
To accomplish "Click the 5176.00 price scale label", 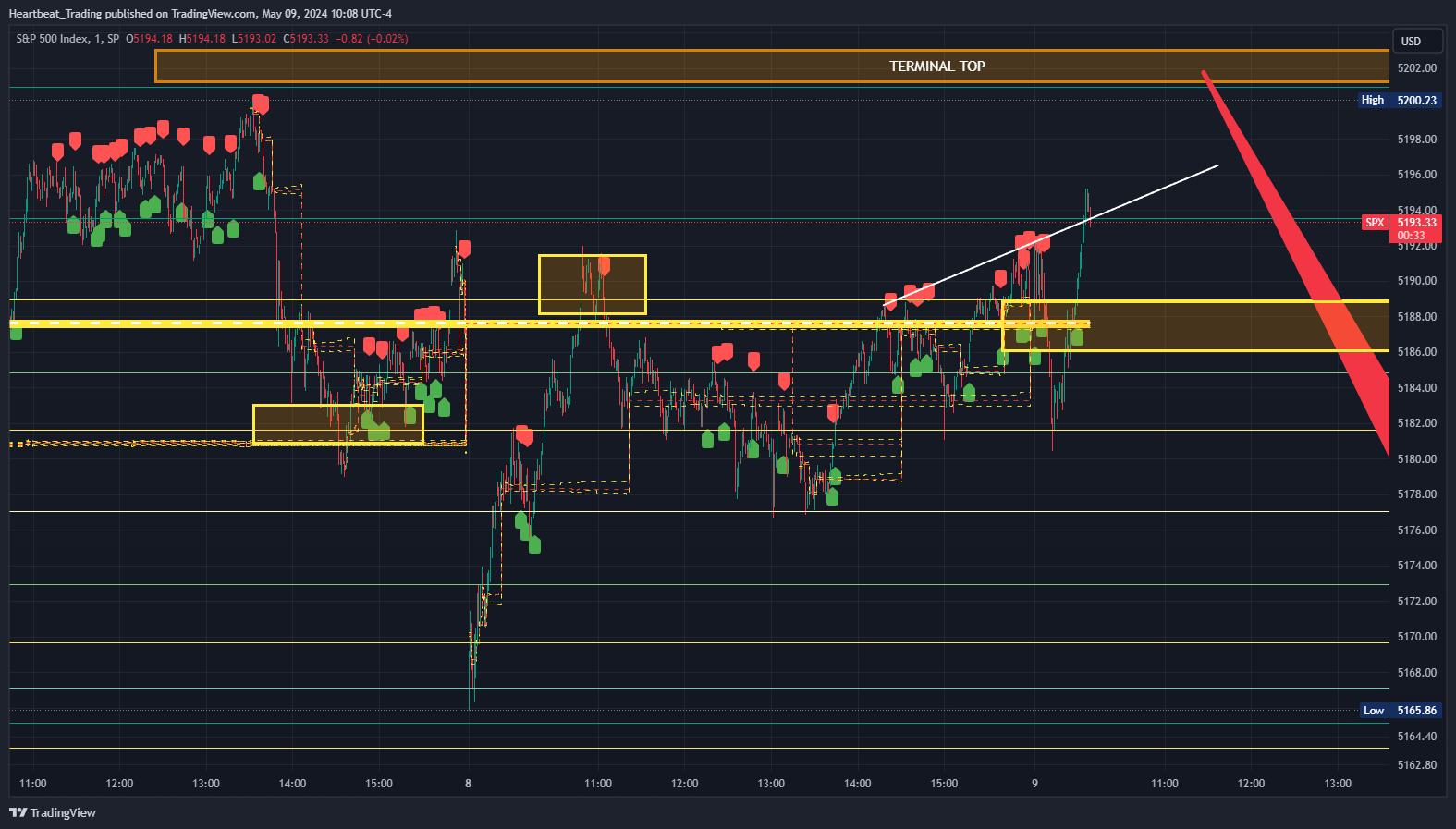I will pyautogui.click(x=1417, y=530).
